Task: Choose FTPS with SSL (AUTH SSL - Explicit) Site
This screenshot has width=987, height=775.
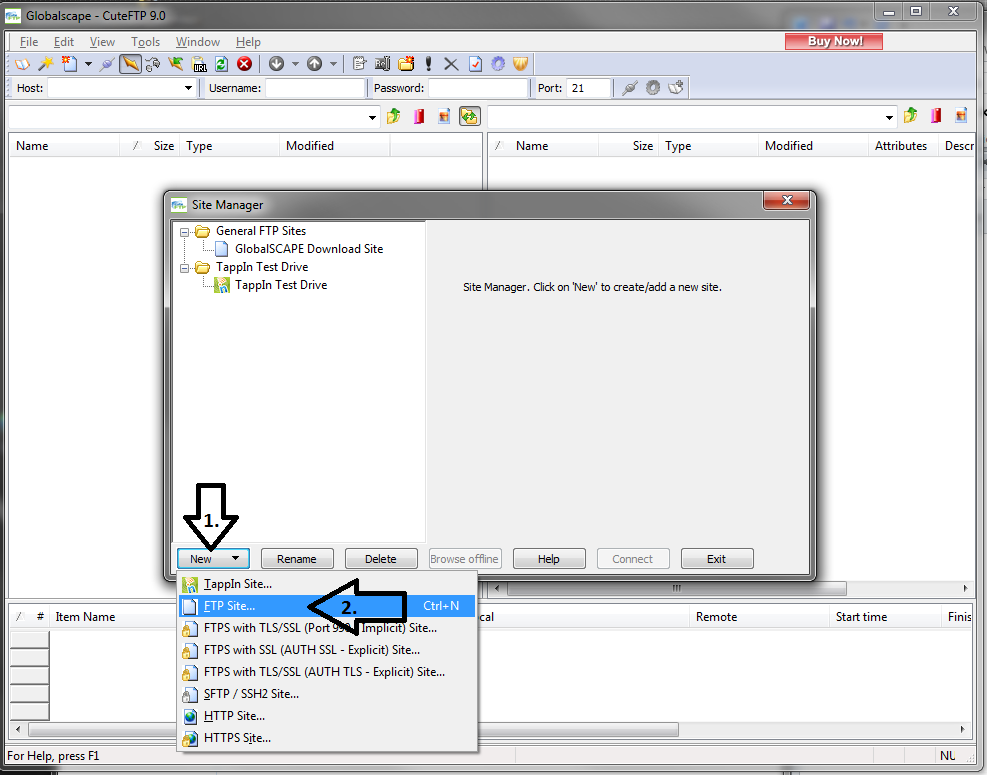Action: (x=327, y=650)
